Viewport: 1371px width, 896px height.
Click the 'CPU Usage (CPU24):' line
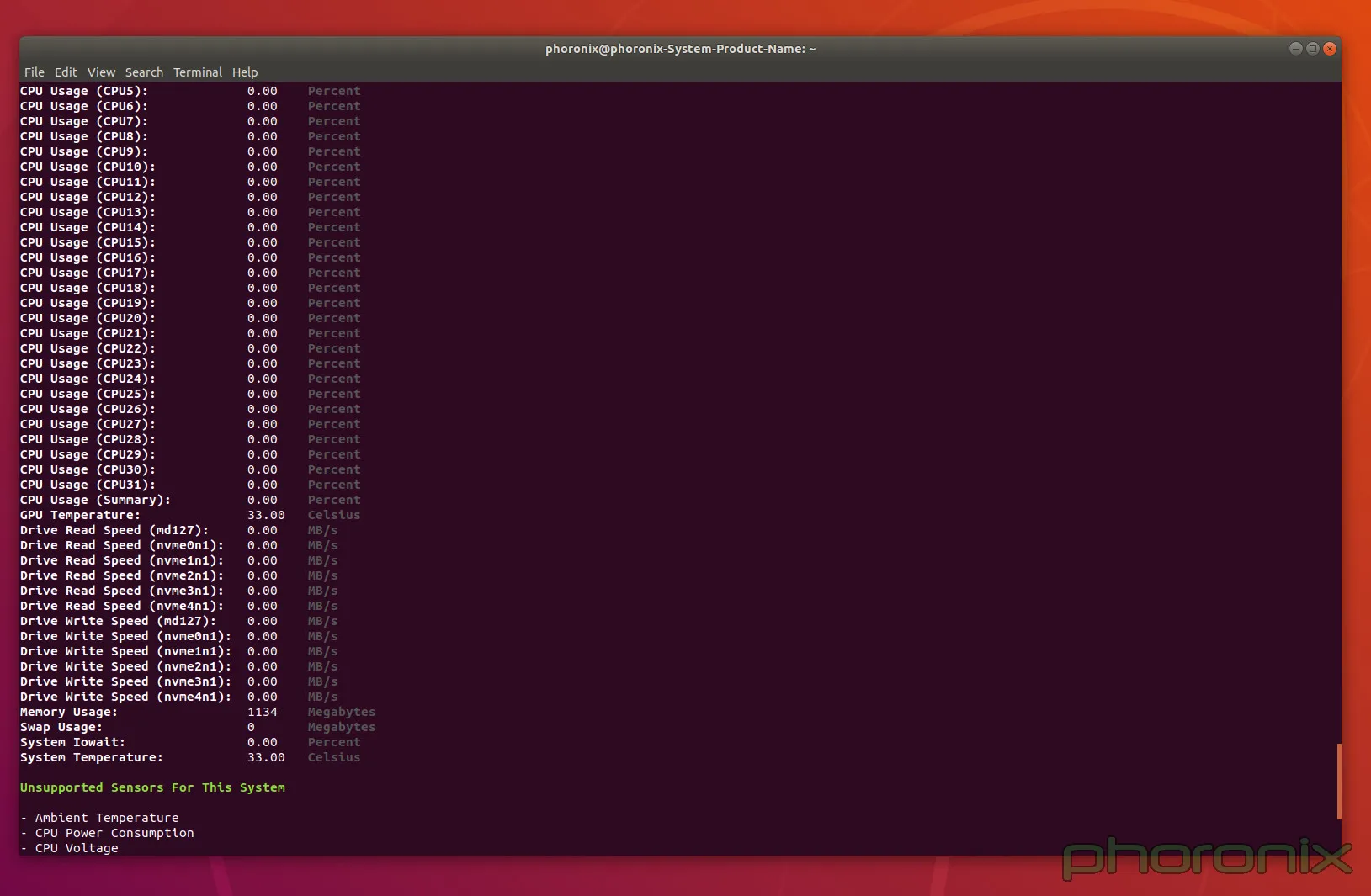[x=190, y=379]
